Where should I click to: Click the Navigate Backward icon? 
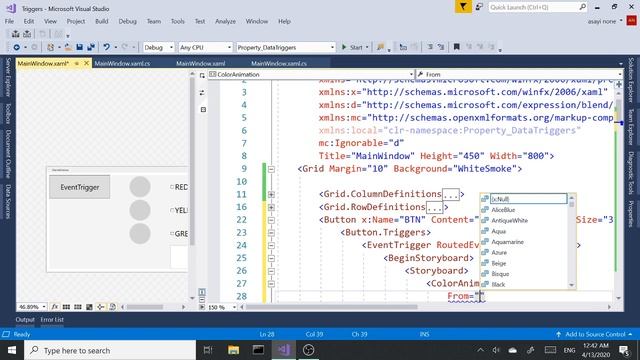pos(16,47)
